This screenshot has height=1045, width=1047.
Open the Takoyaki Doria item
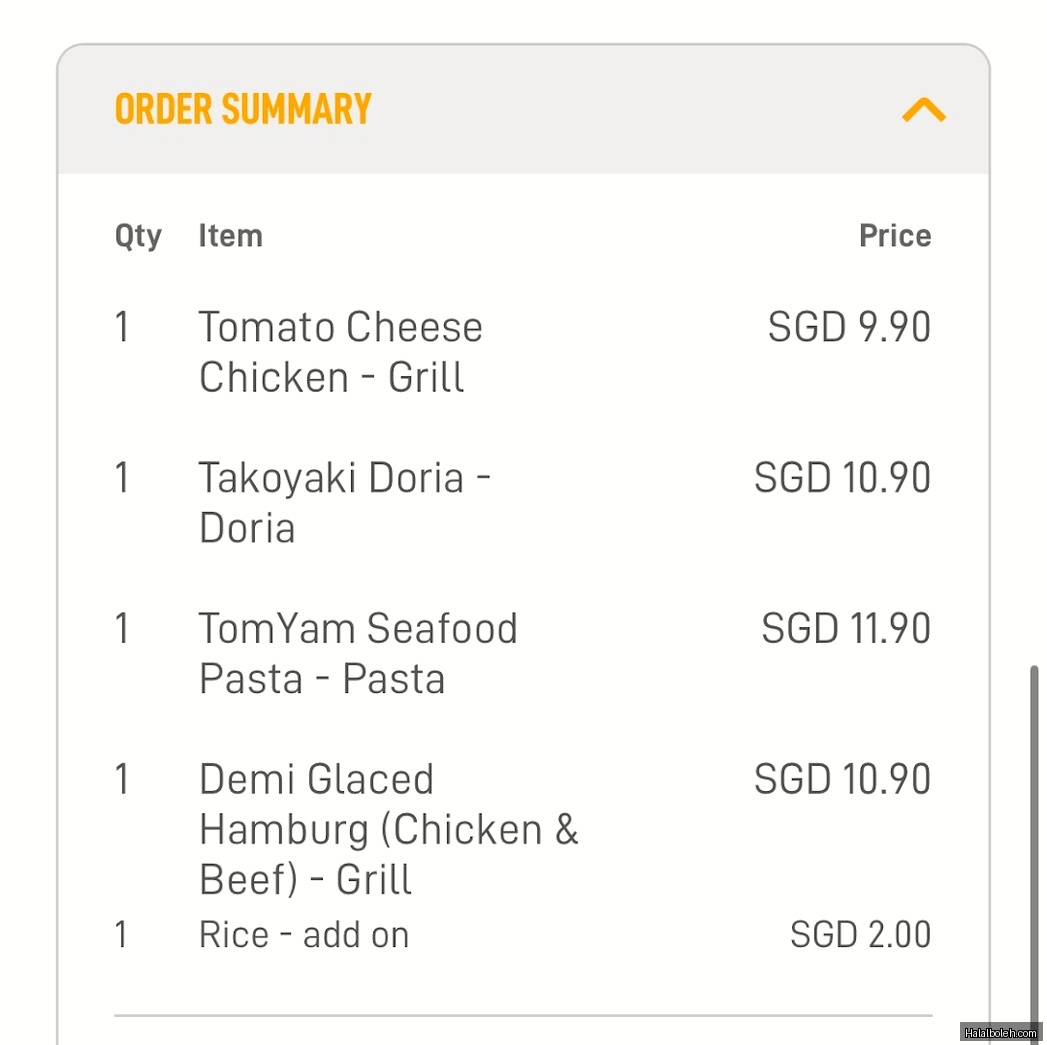tap(344, 502)
